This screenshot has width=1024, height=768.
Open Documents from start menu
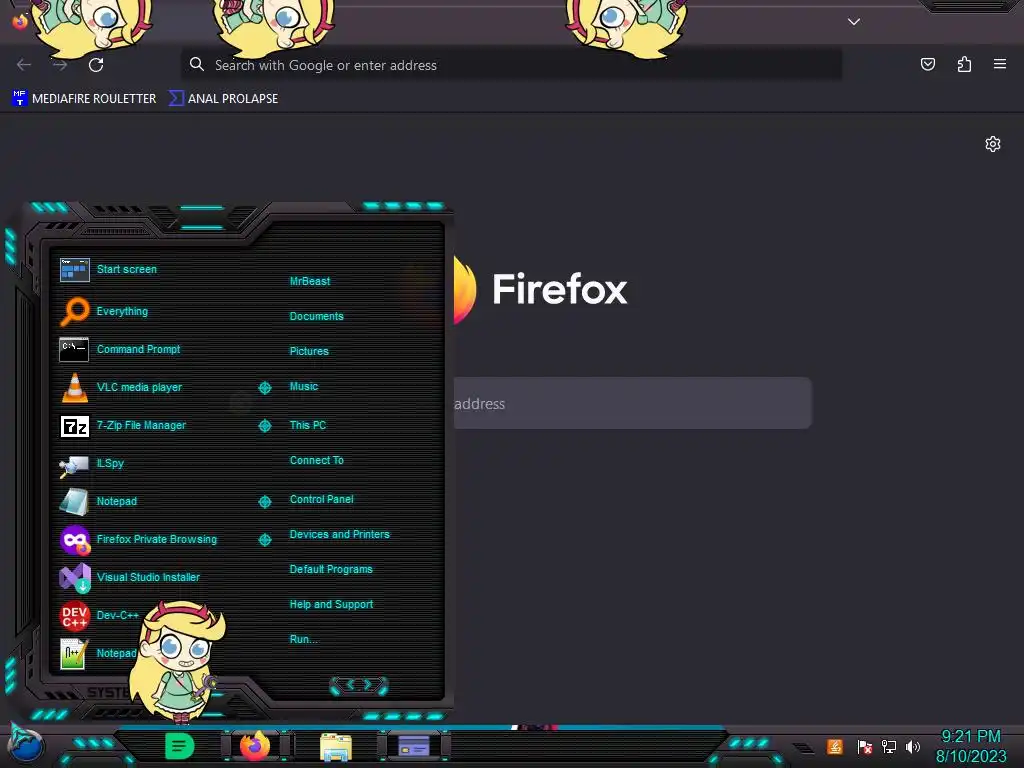coord(316,316)
